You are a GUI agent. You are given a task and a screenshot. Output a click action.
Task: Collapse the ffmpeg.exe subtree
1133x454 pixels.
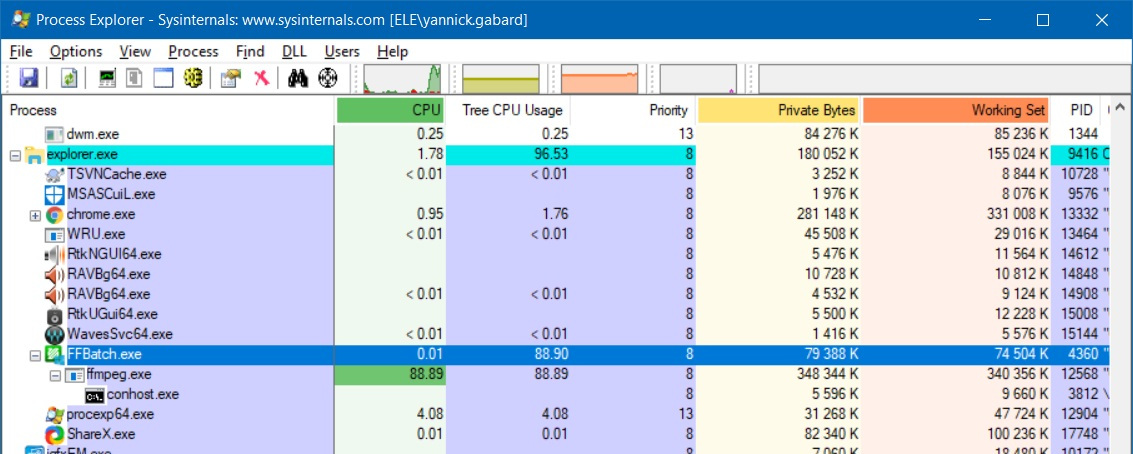pos(56,375)
